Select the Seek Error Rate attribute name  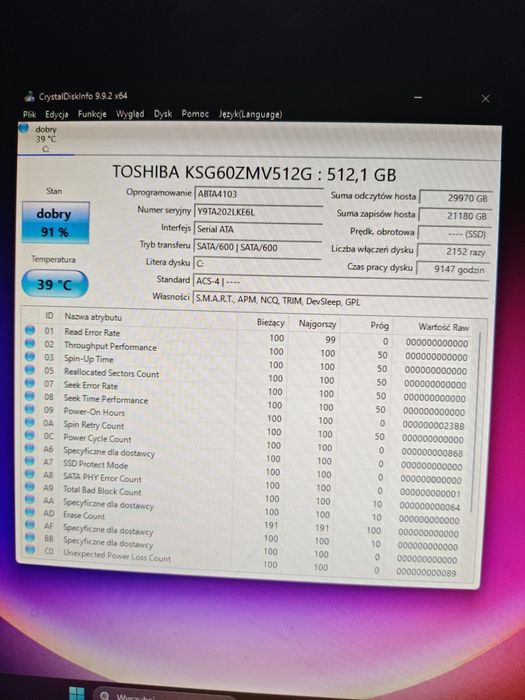91,386
